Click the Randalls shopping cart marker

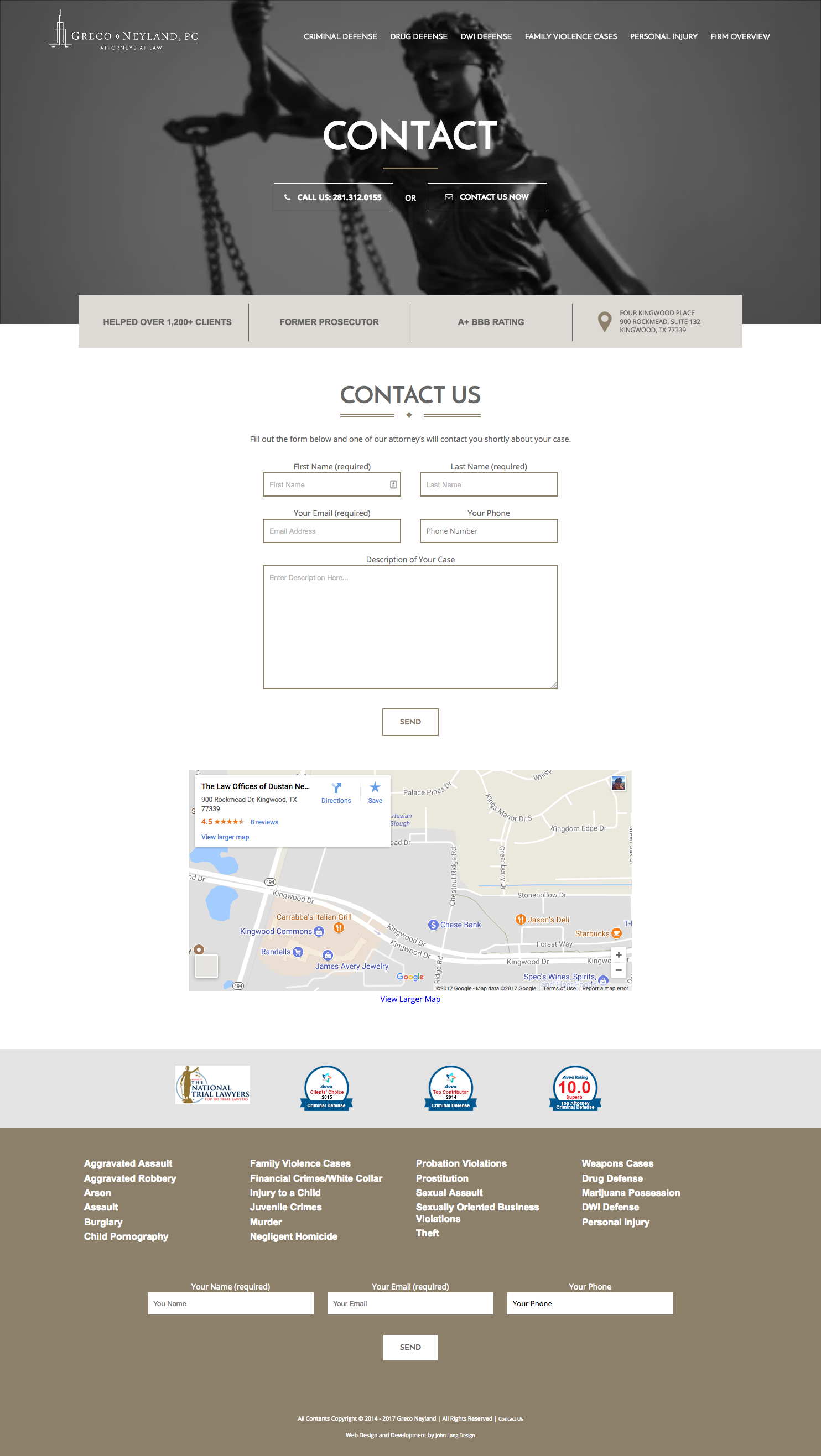298,952
